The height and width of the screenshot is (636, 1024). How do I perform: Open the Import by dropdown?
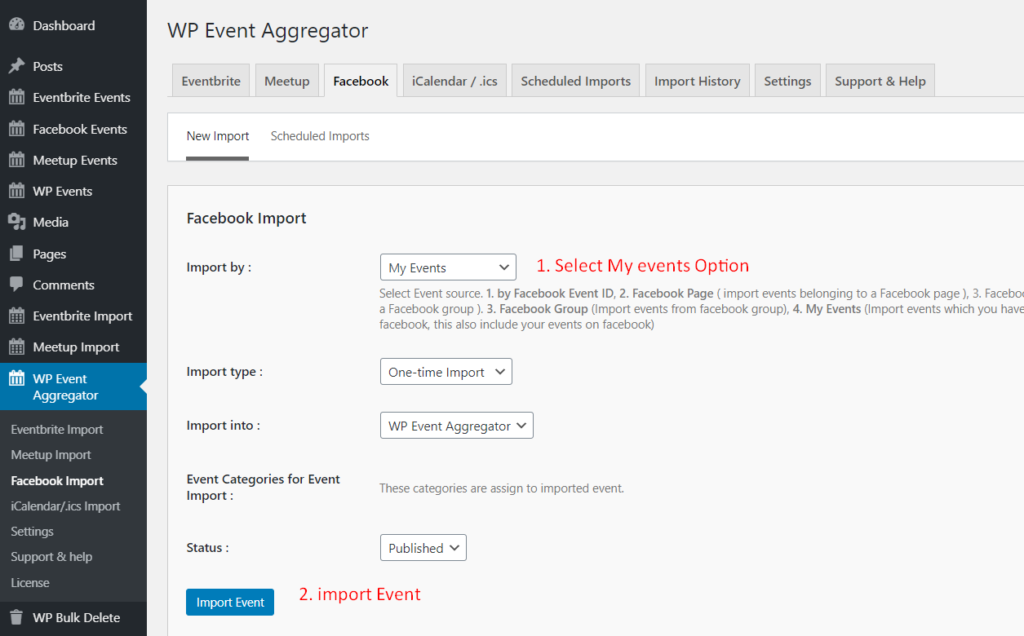tap(447, 268)
